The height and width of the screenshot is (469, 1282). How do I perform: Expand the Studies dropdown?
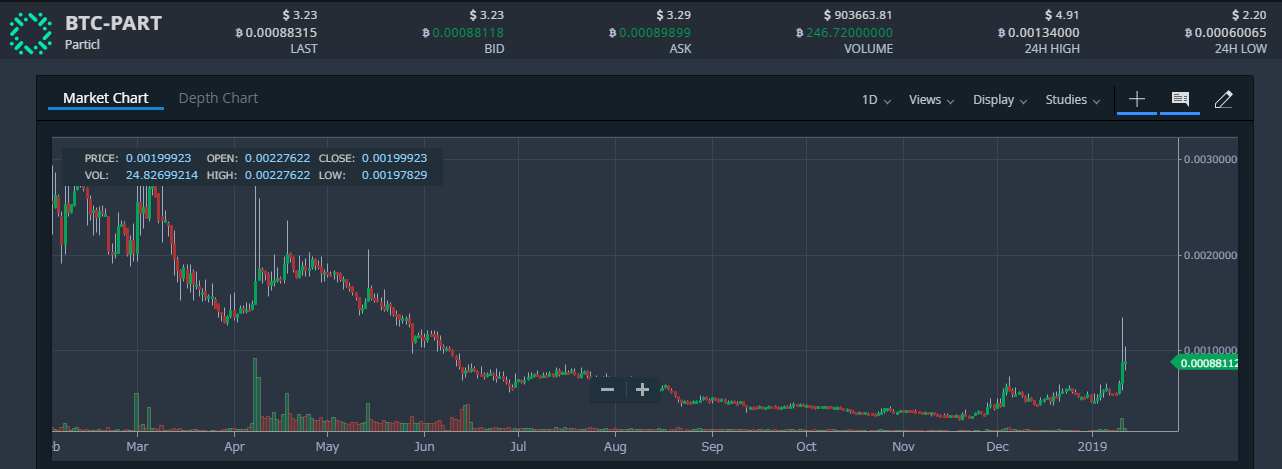1073,100
